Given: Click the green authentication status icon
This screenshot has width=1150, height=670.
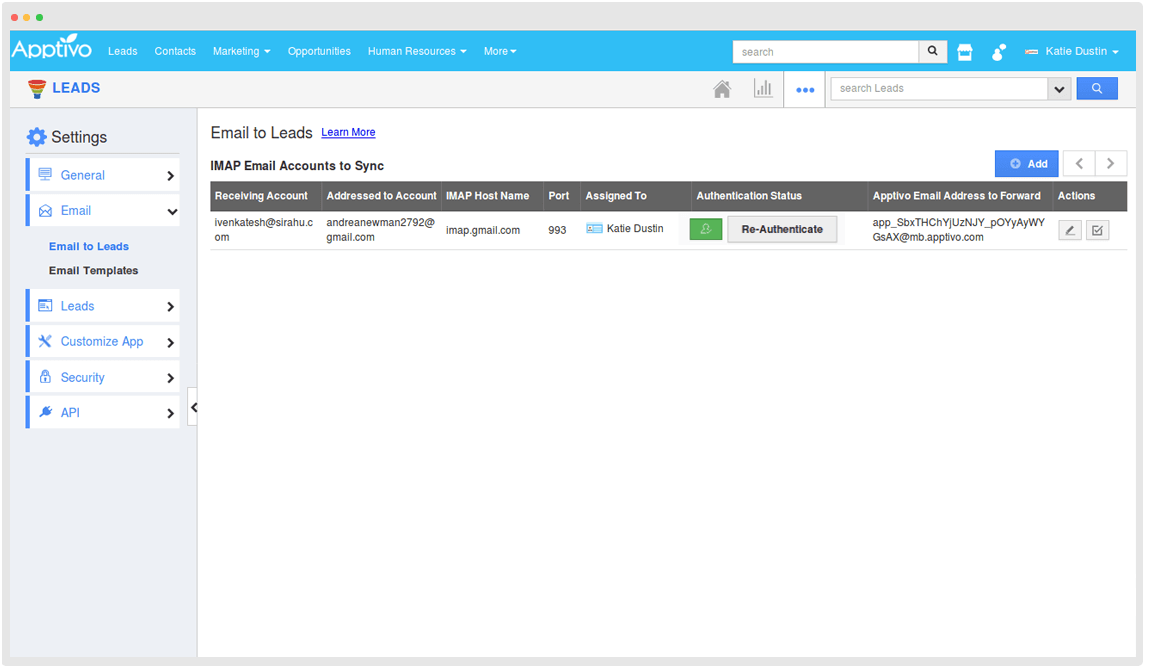Looking at the screenshot, I should [706, 229].
